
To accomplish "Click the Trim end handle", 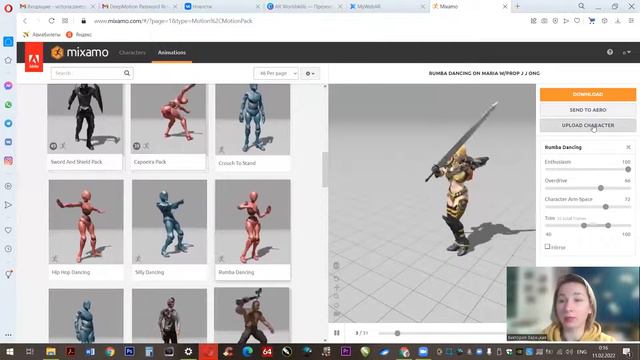I will click(608, 225).
